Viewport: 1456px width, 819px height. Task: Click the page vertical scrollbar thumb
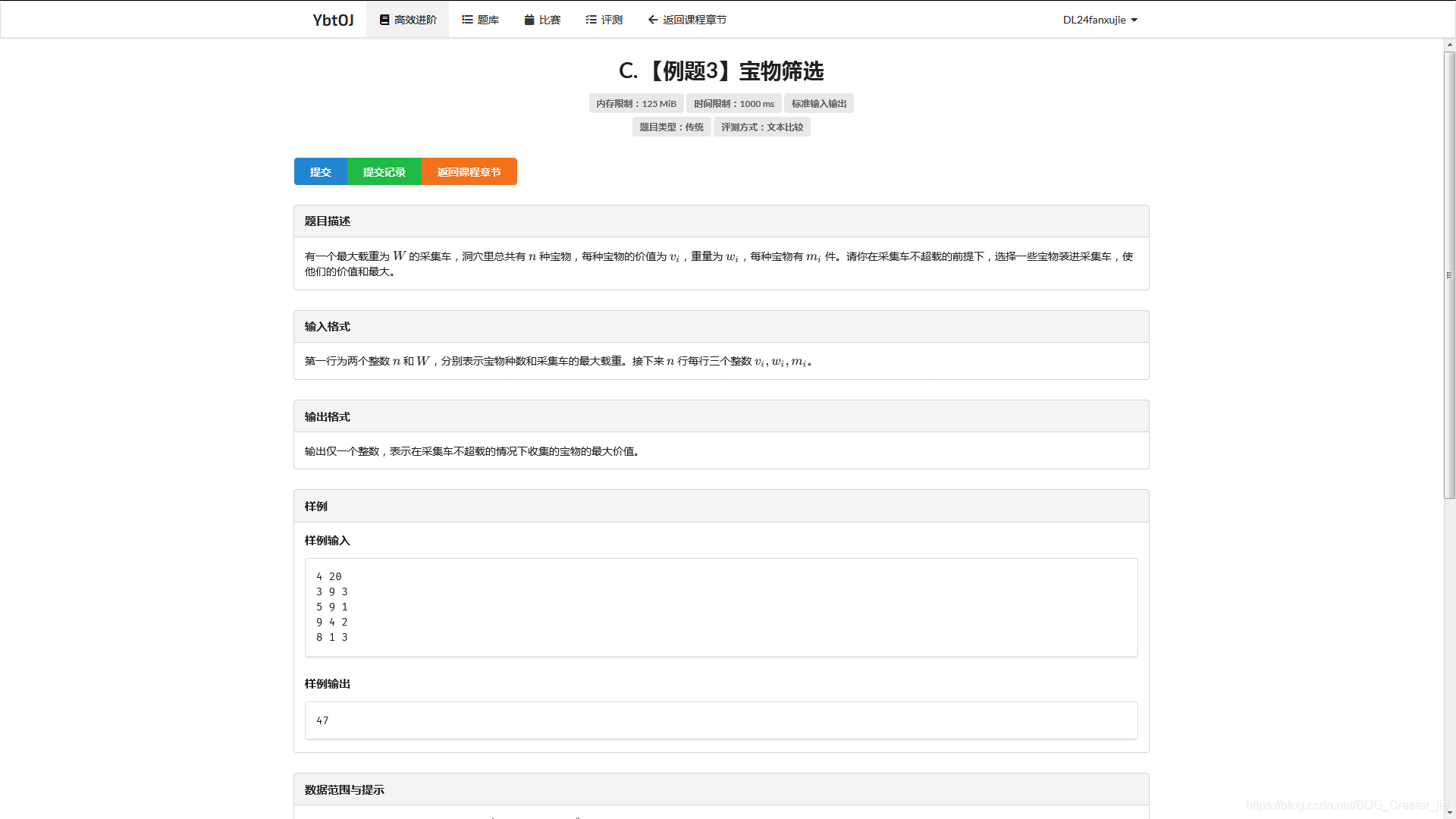pos(1449,273)
